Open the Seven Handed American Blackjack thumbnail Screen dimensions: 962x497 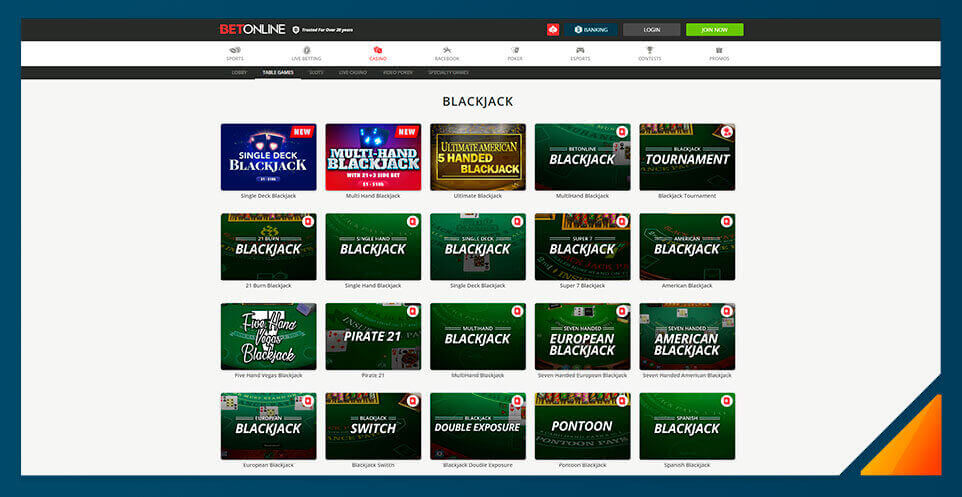[x=687, y=336]
